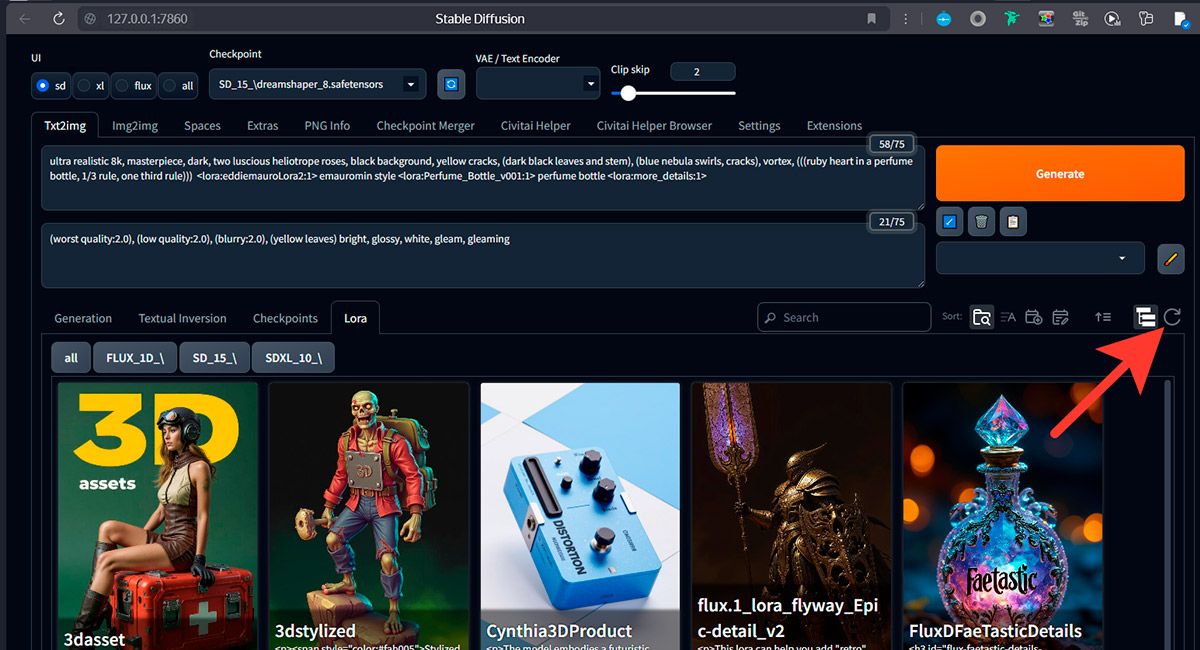Sort Lora cards by date created
The height and width of the screenshot is (650, 1200).
(x=1034, y=317)
